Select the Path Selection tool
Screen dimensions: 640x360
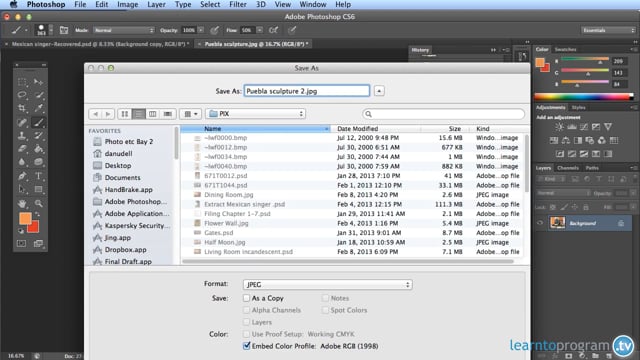pos(22,189)
